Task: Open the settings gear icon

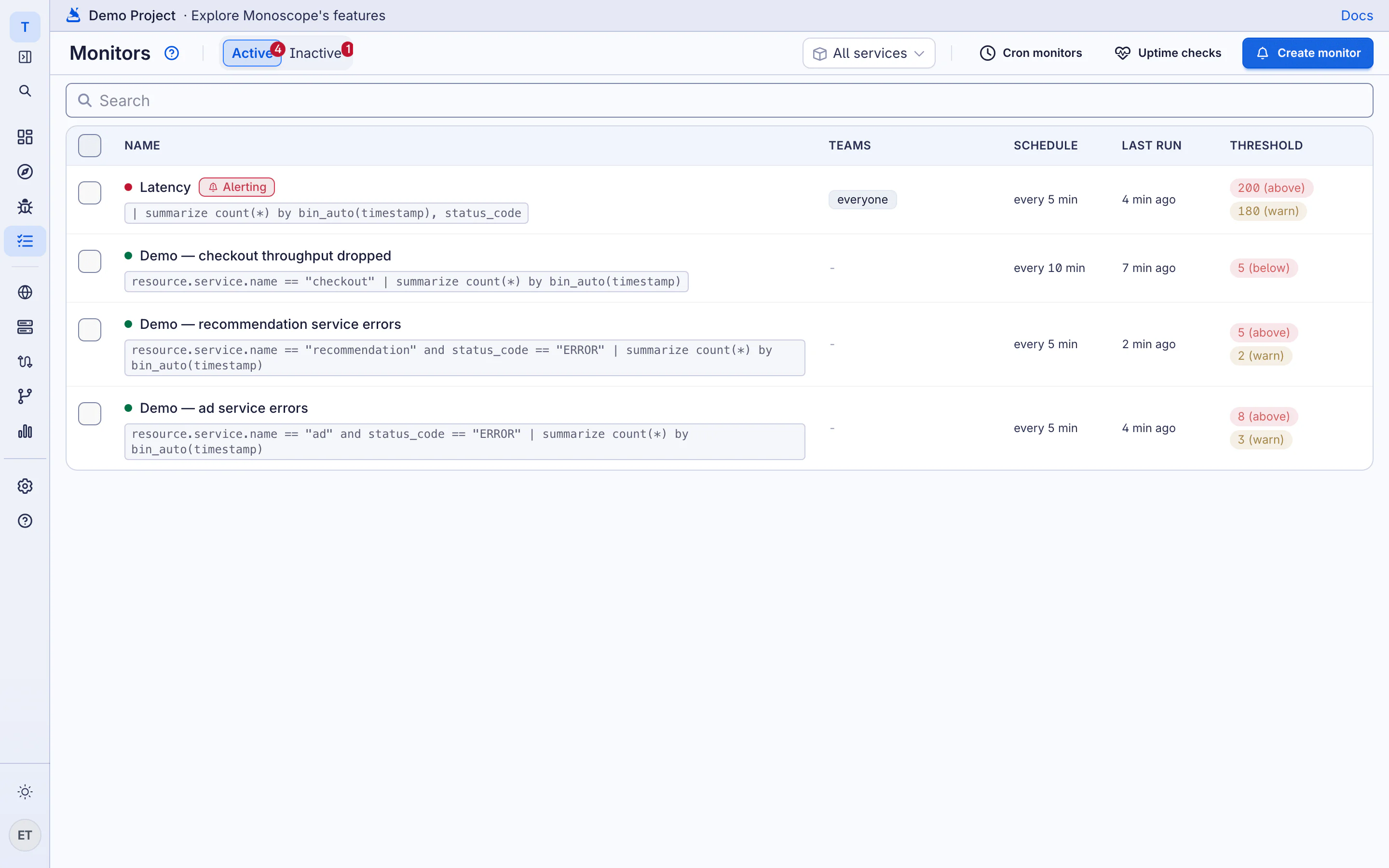Action: coord(25,486)
